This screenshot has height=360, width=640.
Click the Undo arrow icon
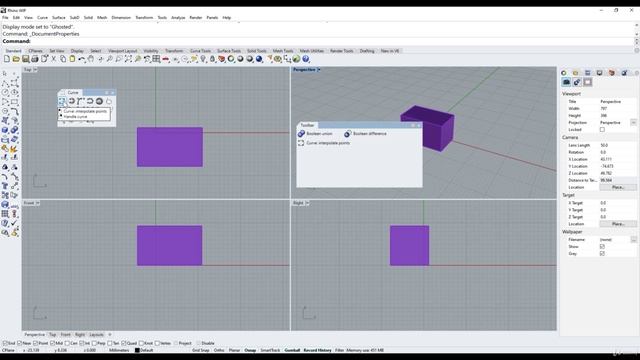pyautogui.click(x=82, y=59)
